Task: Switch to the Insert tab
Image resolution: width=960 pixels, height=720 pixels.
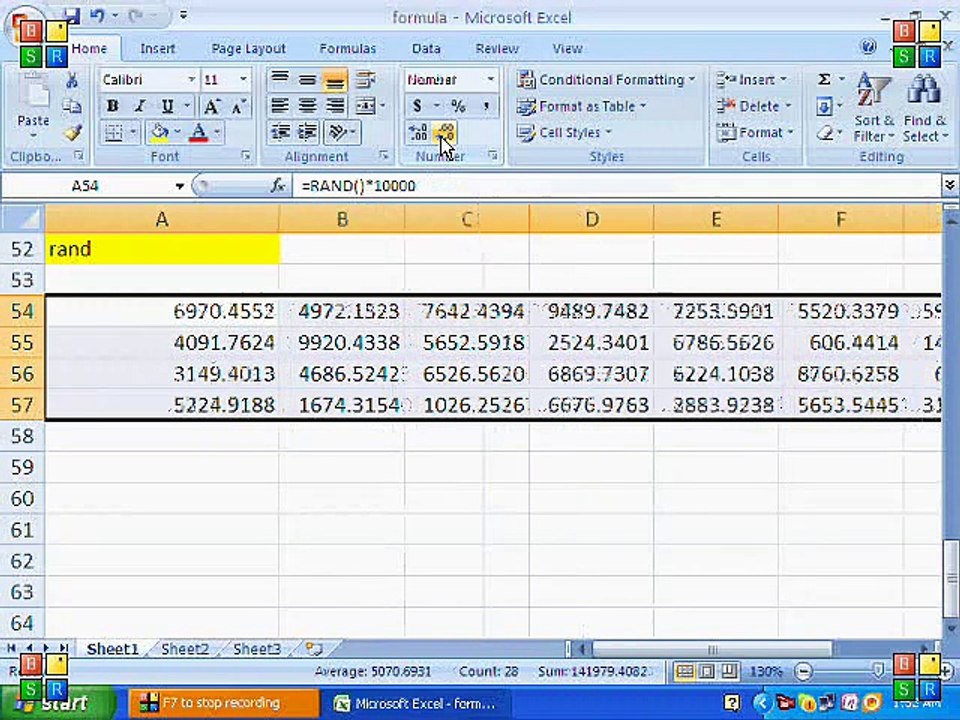Action: [x=157, y=48]
